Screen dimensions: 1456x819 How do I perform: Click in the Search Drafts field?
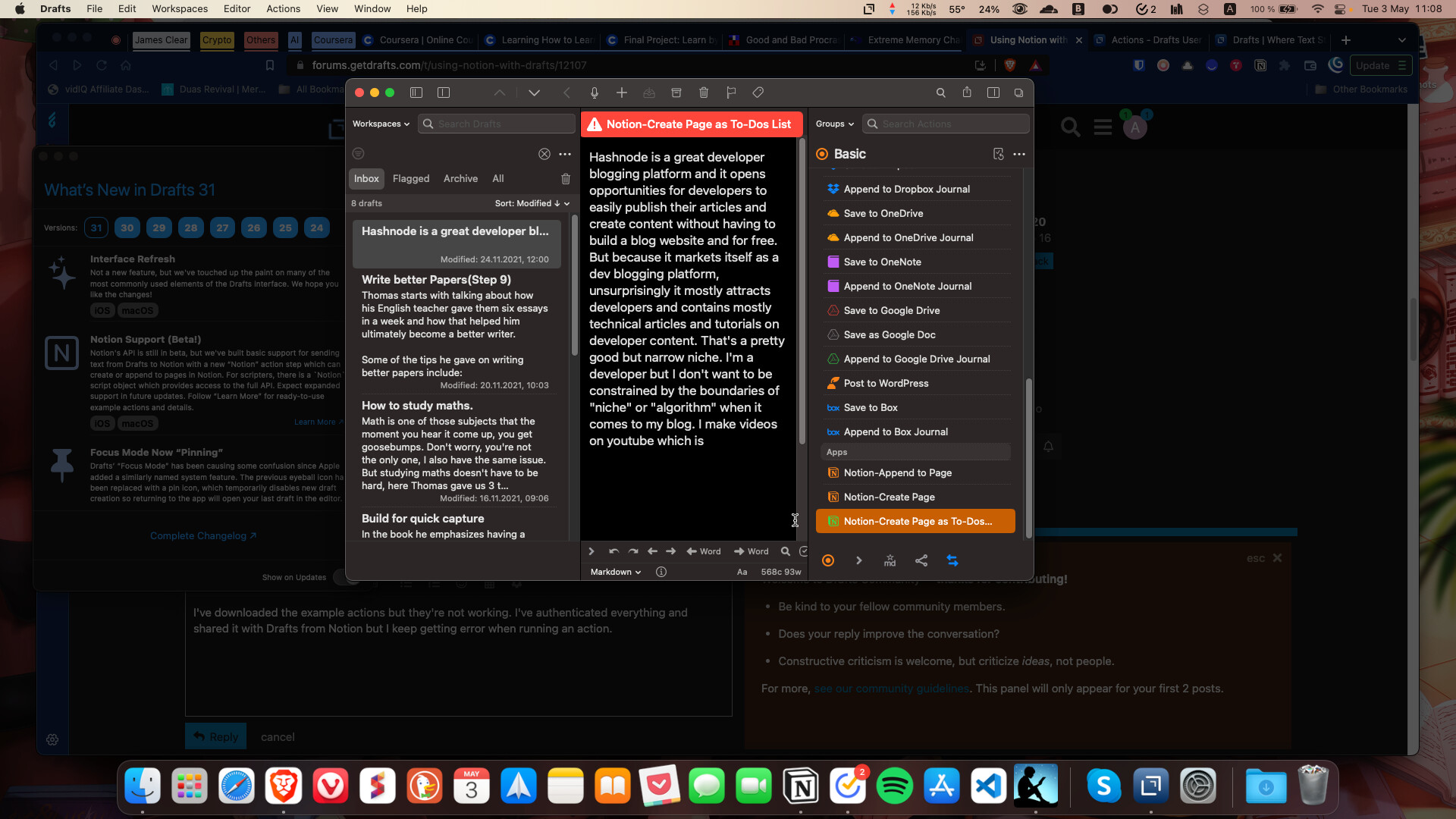click(497, 124)
